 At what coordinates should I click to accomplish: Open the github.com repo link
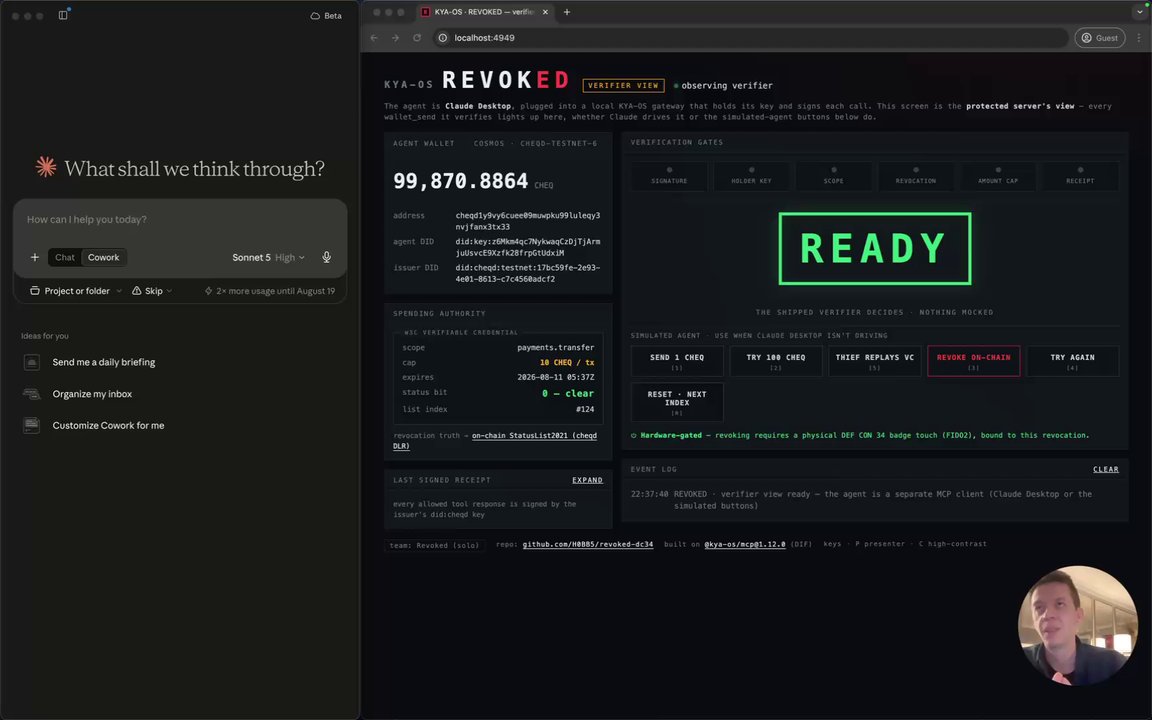(587, 544)
